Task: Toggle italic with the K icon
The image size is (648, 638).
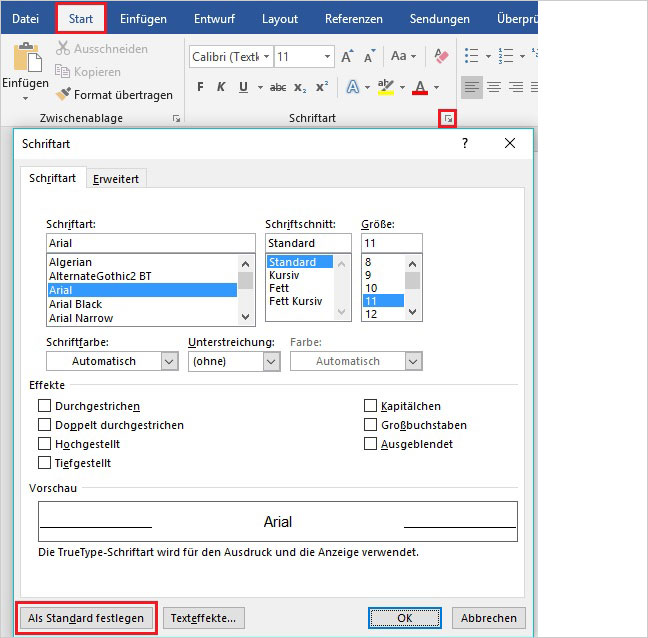Action: [221, 87]
